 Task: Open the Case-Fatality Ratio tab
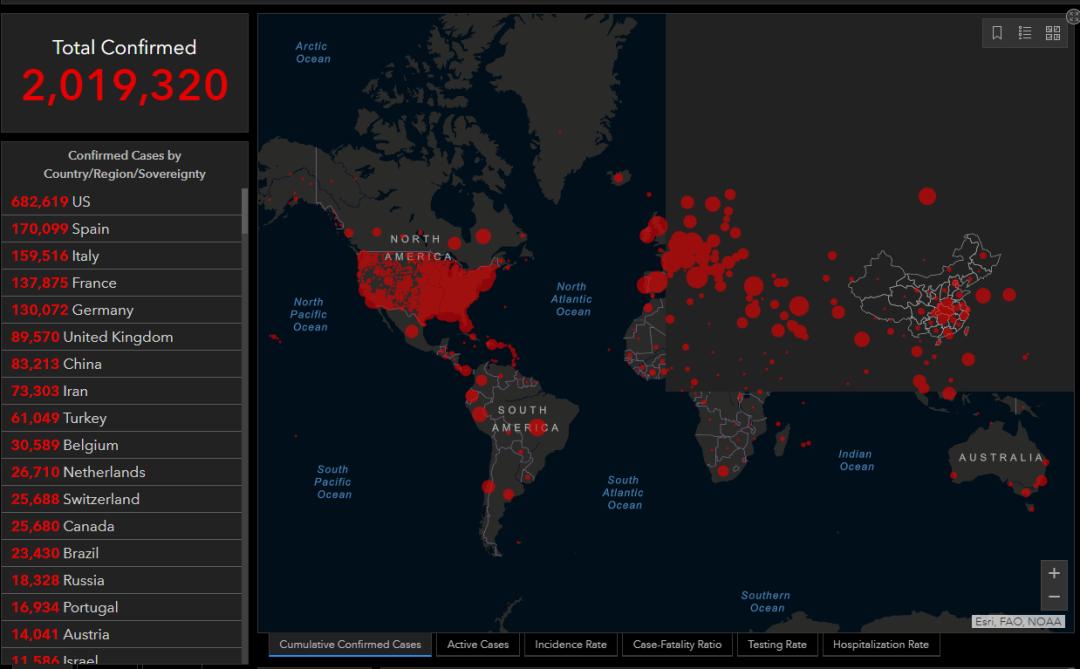(677, 644)
